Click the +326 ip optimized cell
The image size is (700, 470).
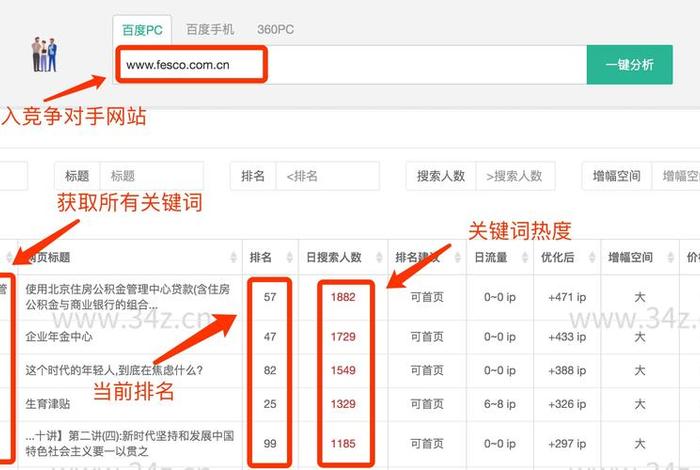tap(567, 404)
